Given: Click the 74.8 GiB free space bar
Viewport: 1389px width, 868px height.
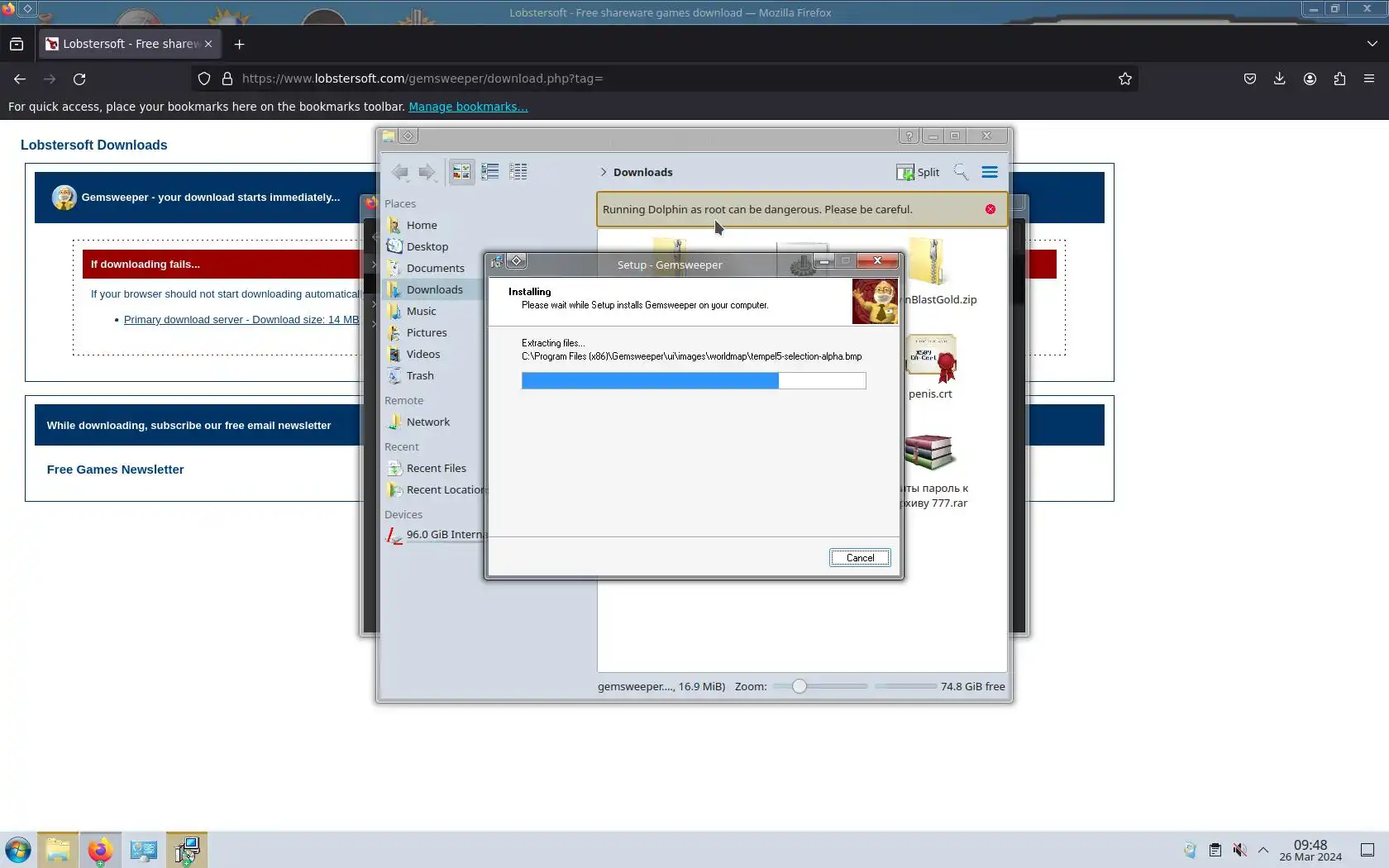Looking at the screenshot, I should point(906,686).
